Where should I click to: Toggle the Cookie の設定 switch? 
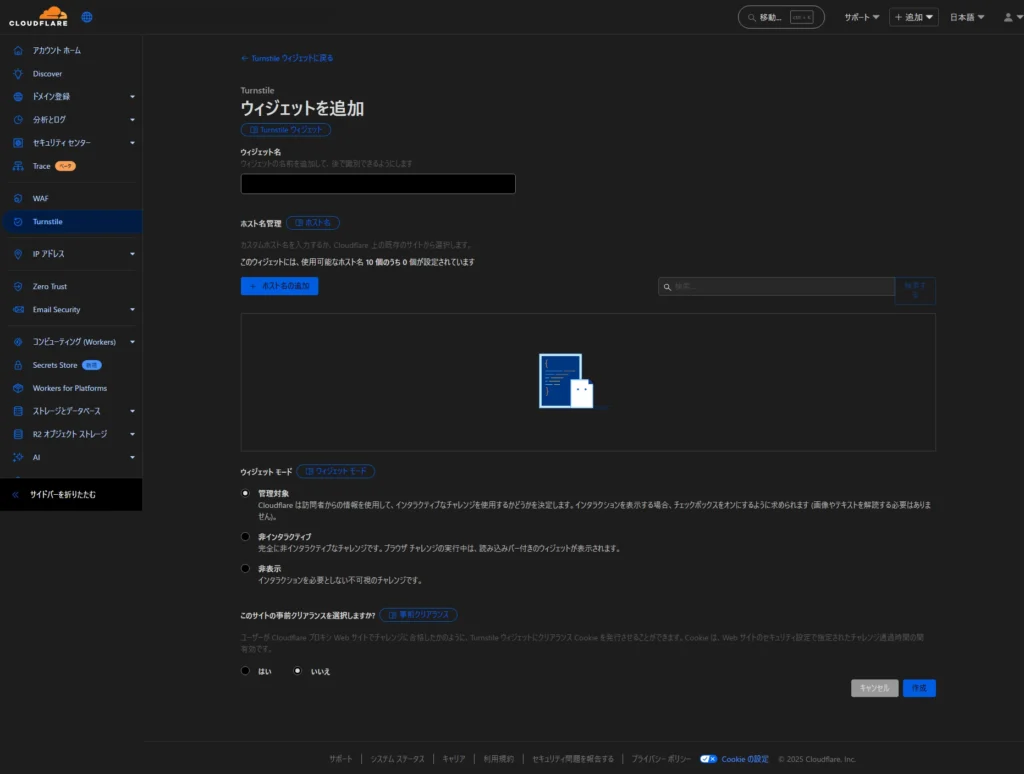click(x=709, y=759)
